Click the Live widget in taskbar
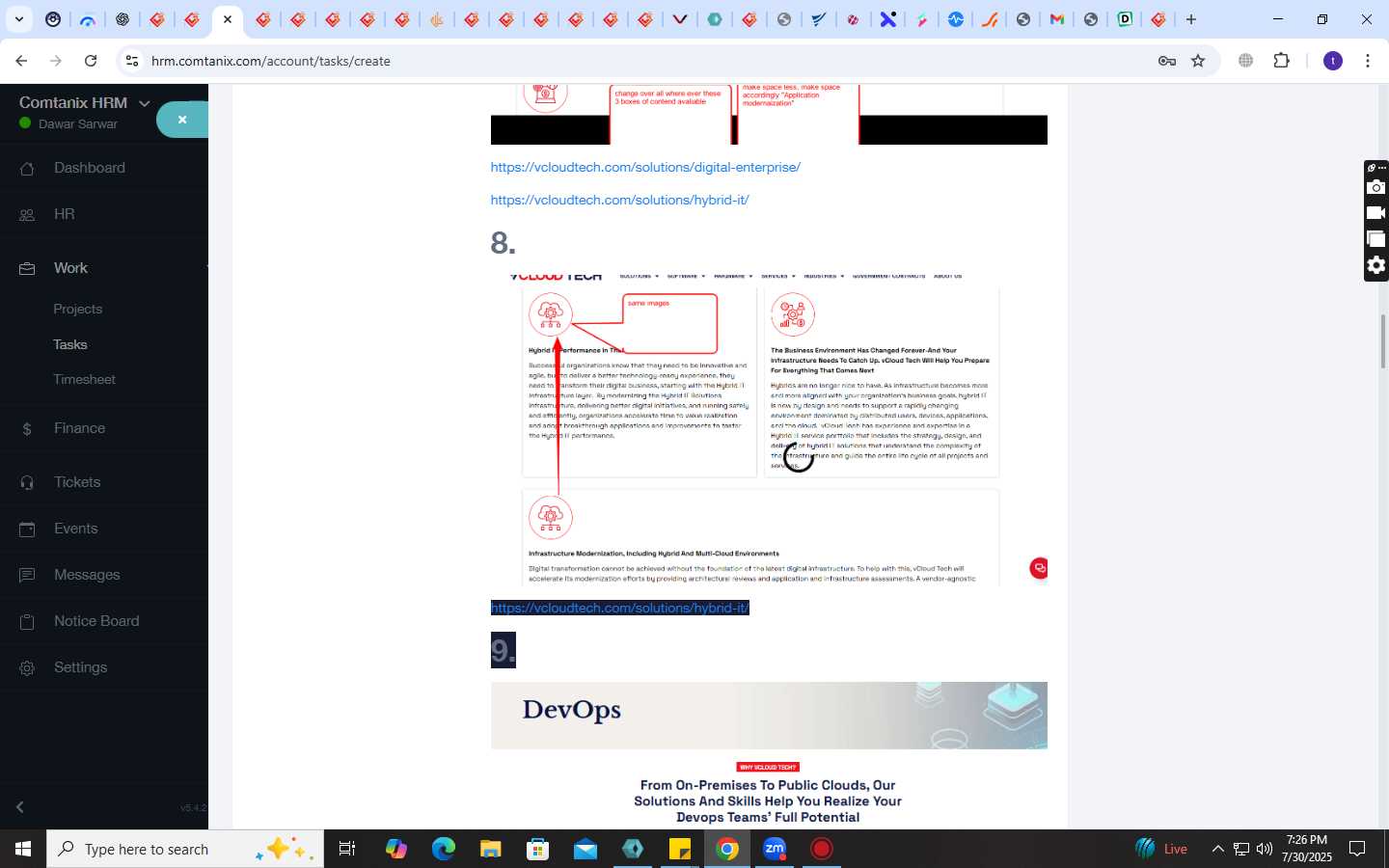 point(1161,849)
